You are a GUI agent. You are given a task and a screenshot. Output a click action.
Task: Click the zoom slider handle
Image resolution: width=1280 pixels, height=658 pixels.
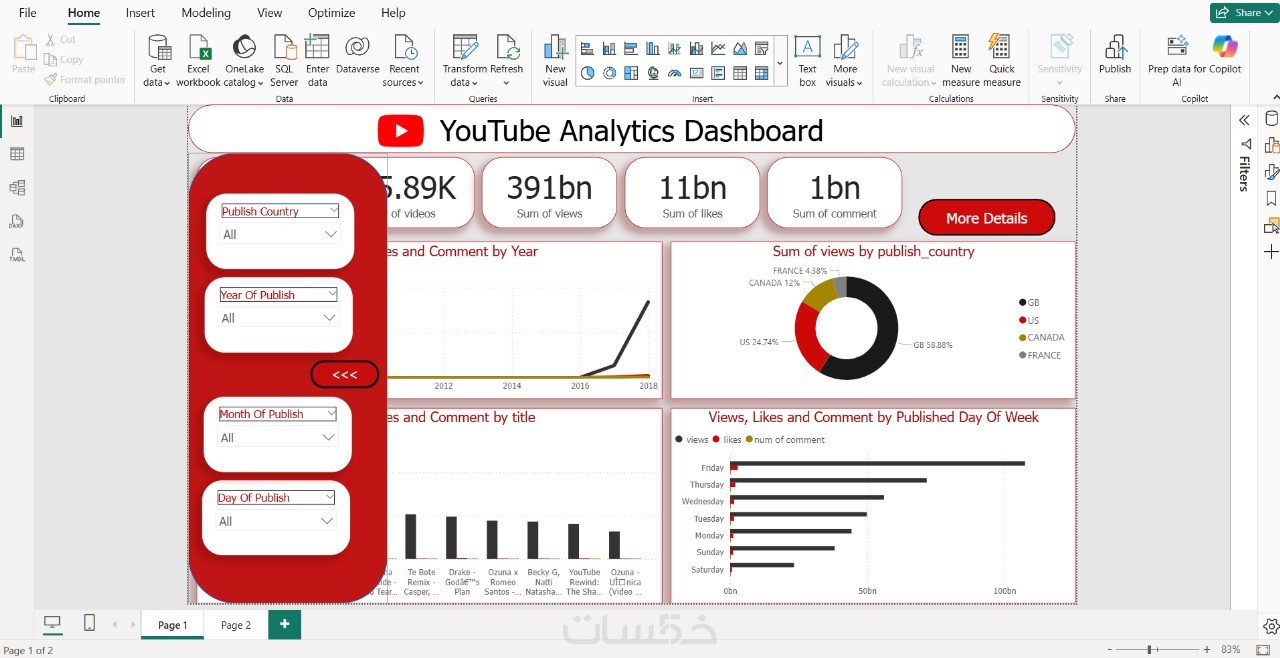point(1150,650)
